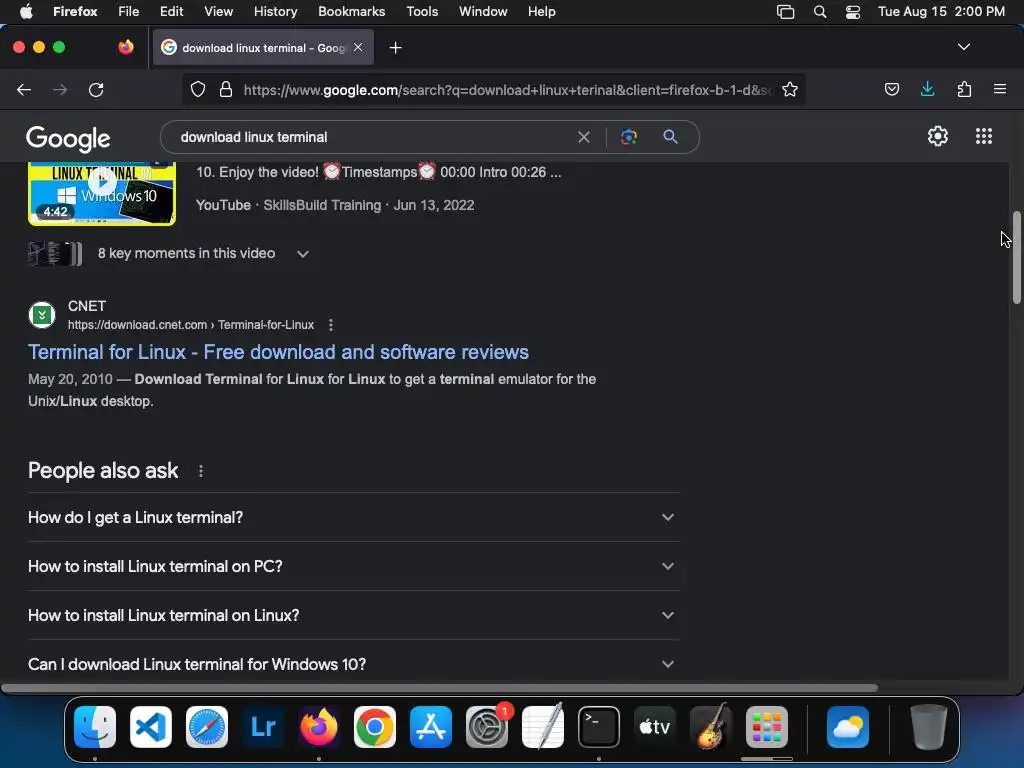View site security lock info
Screen dimensions: 1024x768
[x=226, y=89]
